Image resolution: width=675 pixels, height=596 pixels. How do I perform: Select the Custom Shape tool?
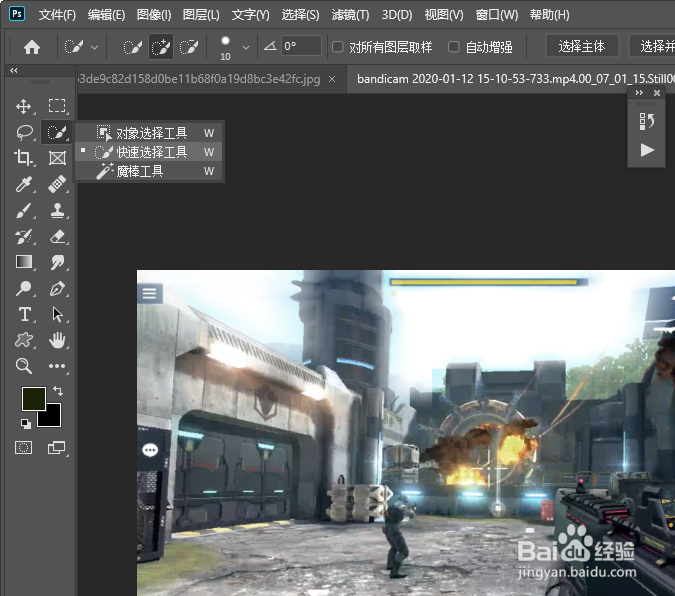[x=23, y=340]
